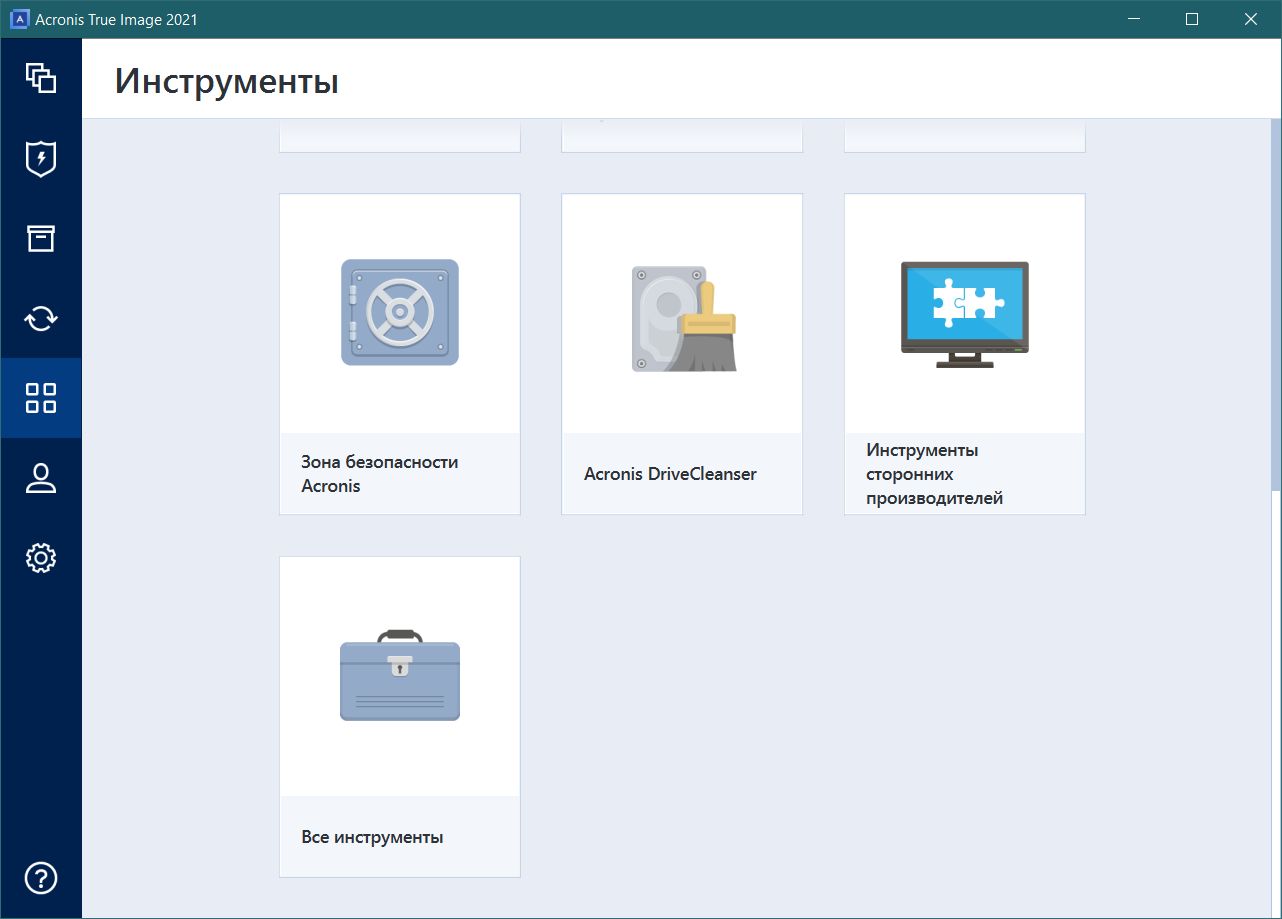Maximize the Acronis True Image window

1192,19
